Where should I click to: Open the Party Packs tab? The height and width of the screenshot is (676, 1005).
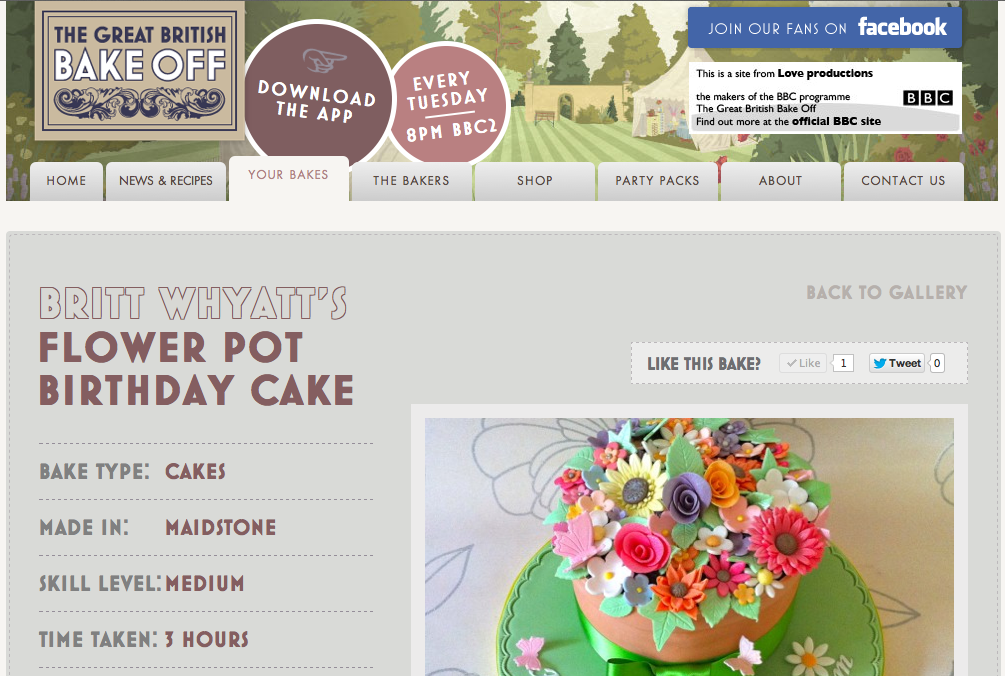pos(658,181)
